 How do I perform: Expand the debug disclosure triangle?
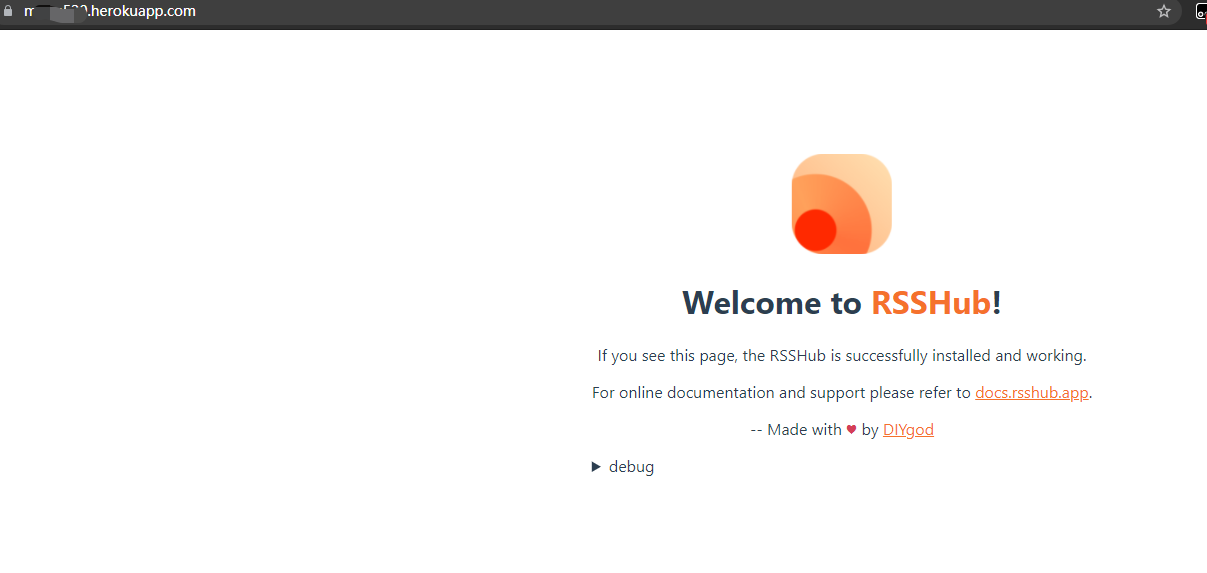tap(597, 467)
